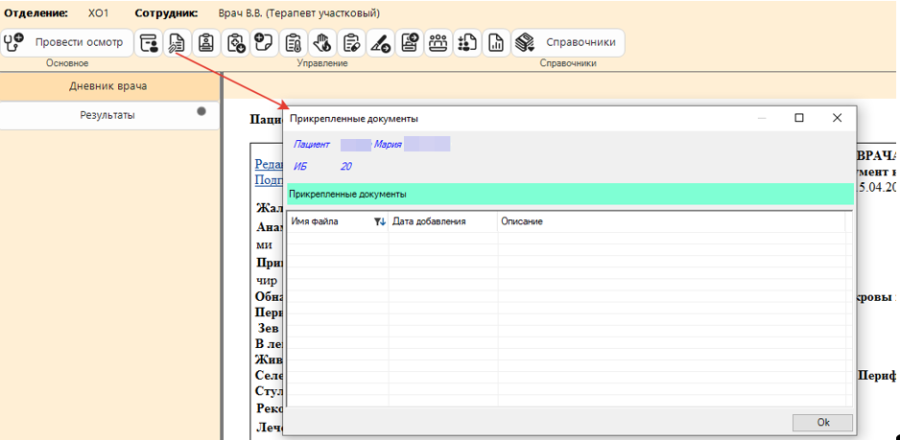Click the ИБ number 20
The image size is (900, 440).
pos(346,167)
